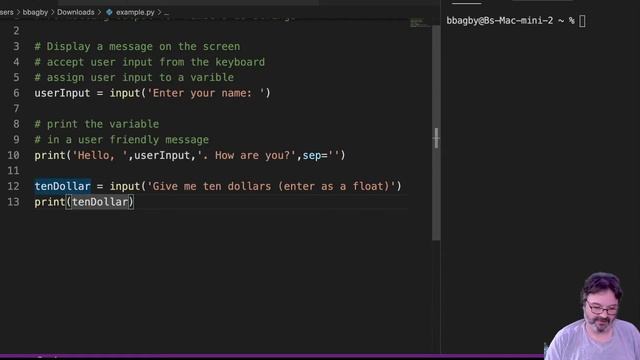Click the sep parameter on line 10

(x=311, y=155)
